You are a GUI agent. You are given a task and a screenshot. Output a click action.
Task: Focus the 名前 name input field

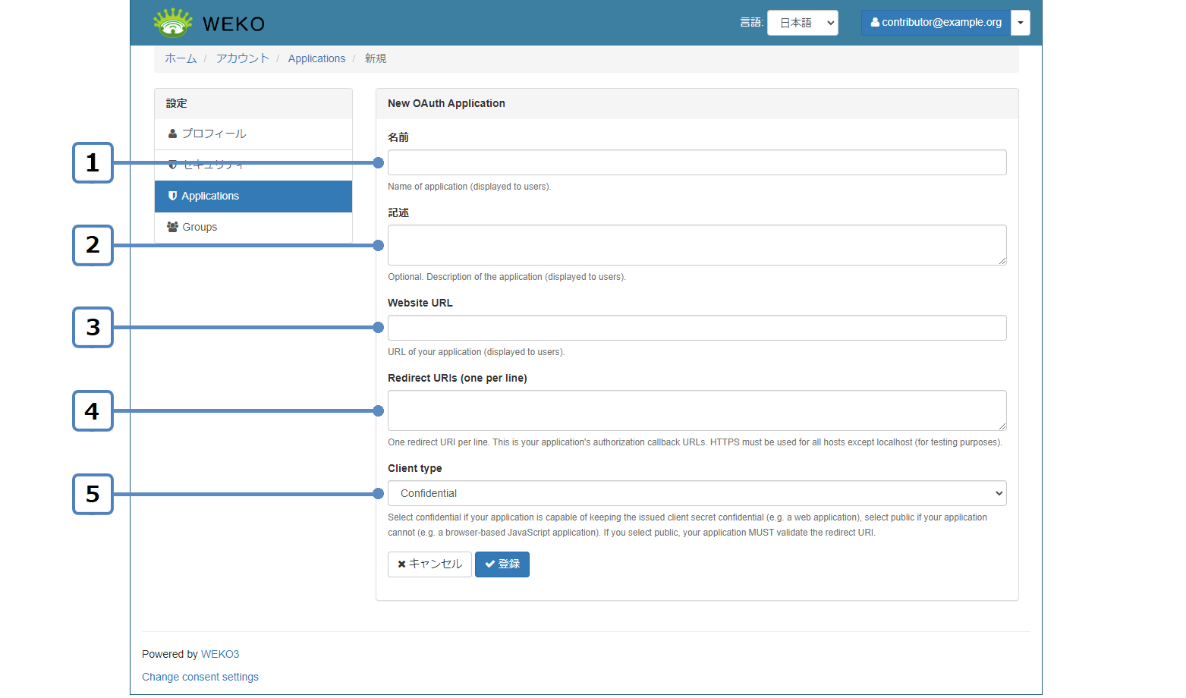point(696,163)
